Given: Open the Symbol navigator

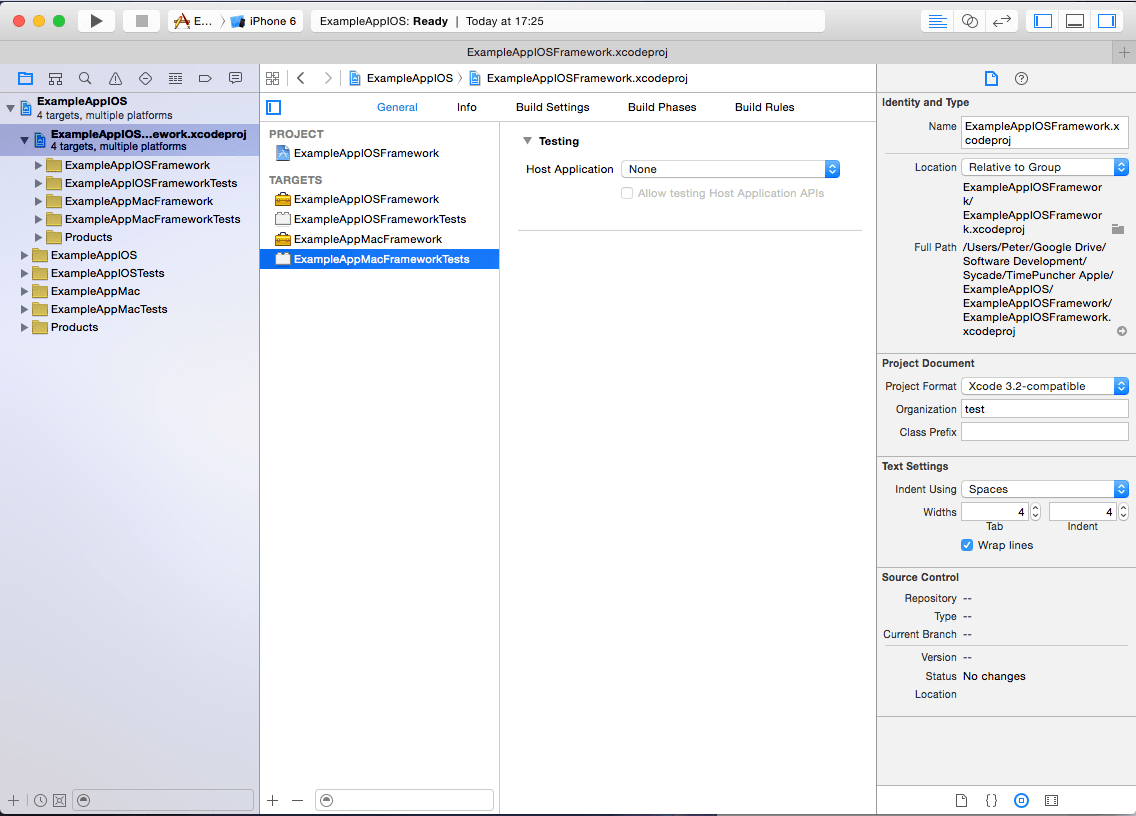Looking at the screenshot, I should (55, 78).
